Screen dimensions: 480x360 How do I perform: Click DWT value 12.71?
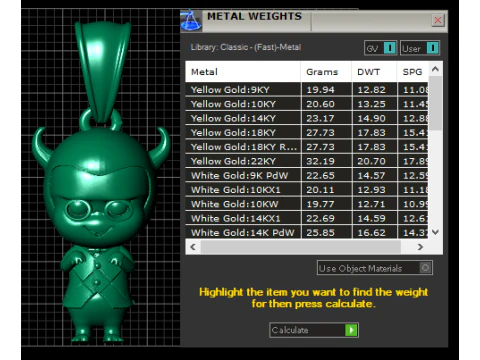tap(372, 204)
